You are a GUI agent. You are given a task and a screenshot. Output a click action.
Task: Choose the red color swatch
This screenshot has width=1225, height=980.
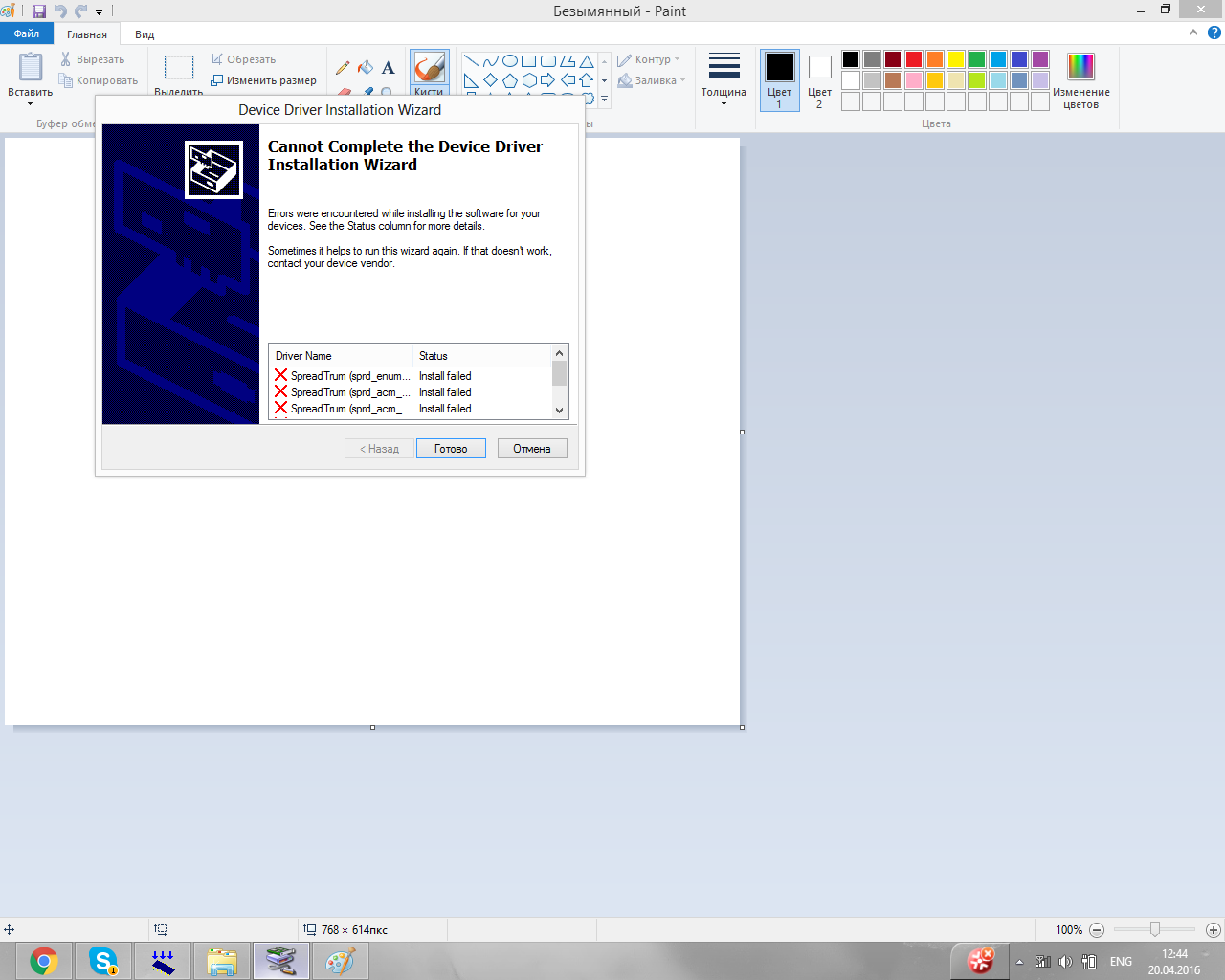(914, 59)
